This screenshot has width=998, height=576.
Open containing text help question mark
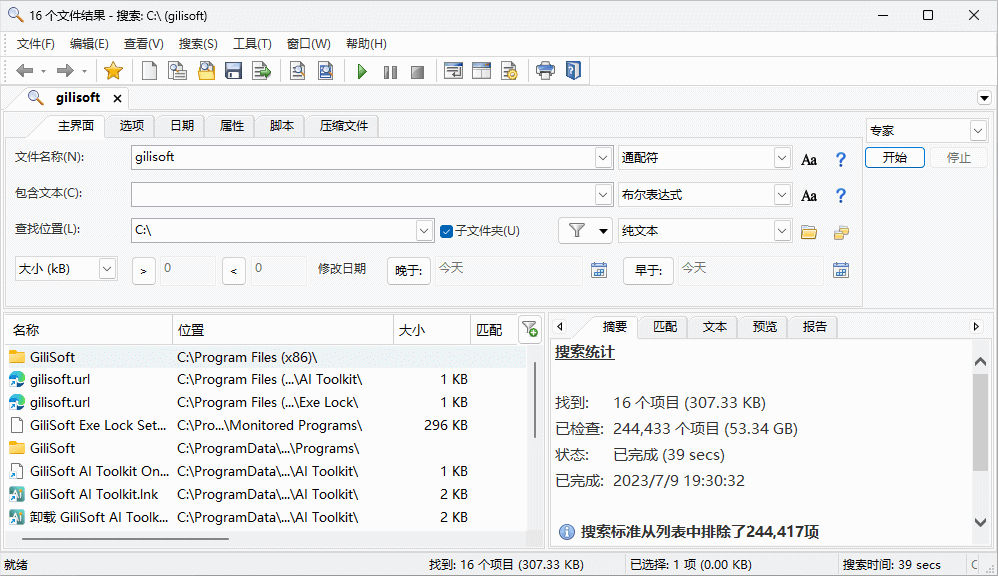841,195
